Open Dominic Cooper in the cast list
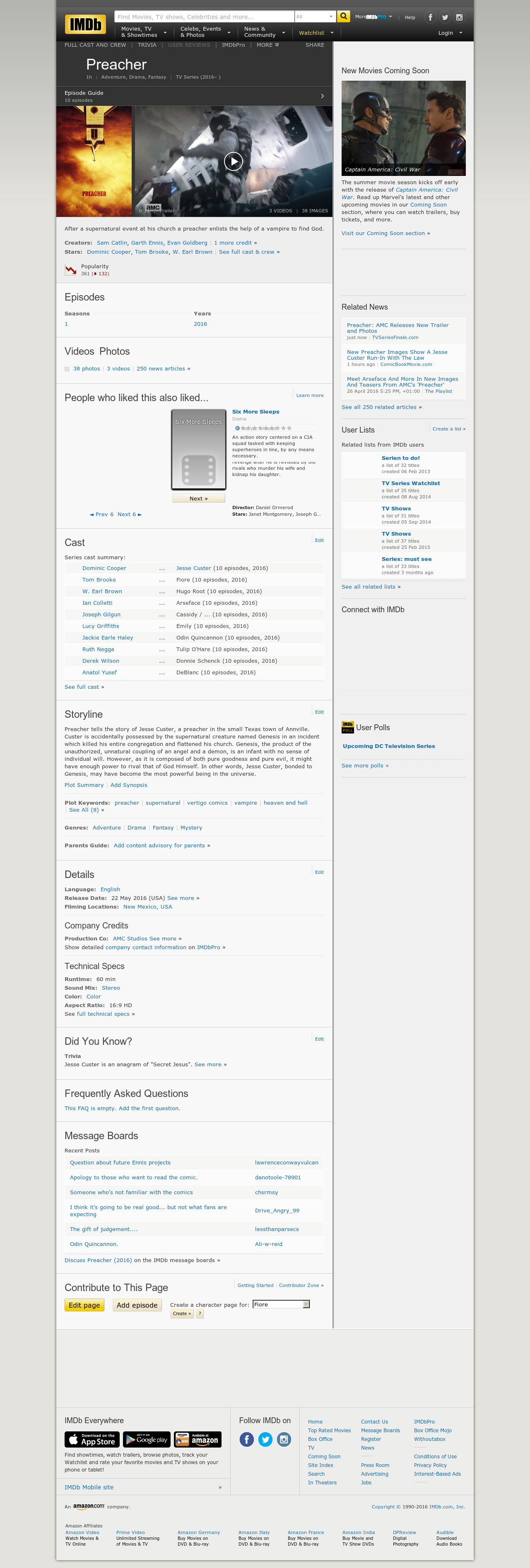This screenshot has width=530, height=1568. point(104,568)
